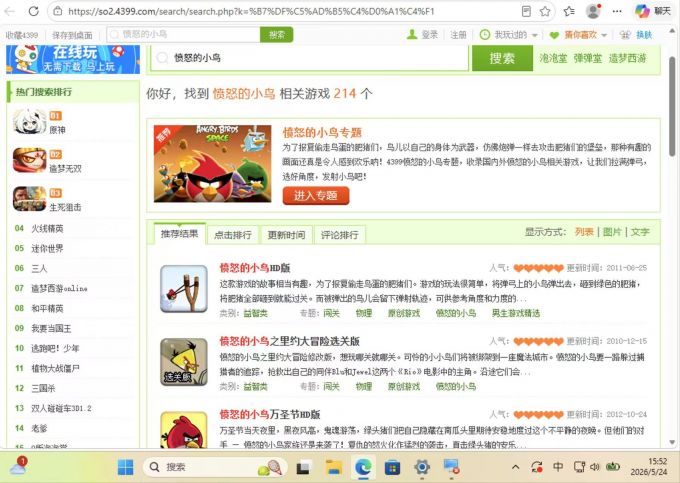Click the browser address bar URL
Image resolution: width=680 pixels, height=483 pixels.
[x=252, y=11]
